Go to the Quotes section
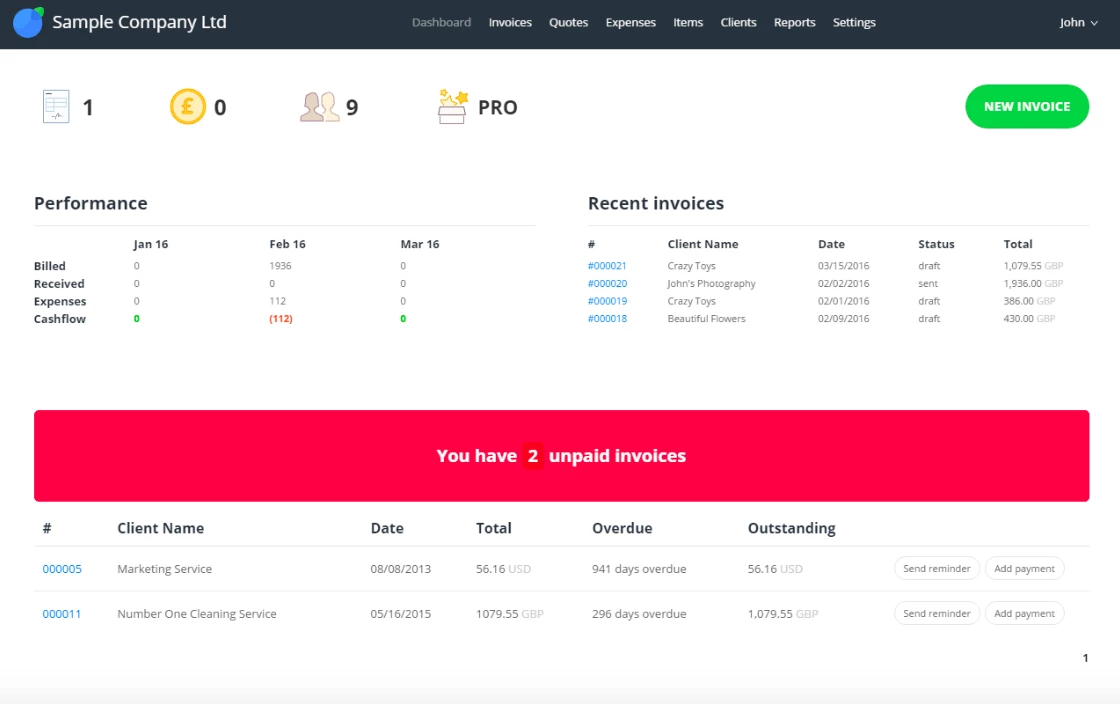 point(568,23)
